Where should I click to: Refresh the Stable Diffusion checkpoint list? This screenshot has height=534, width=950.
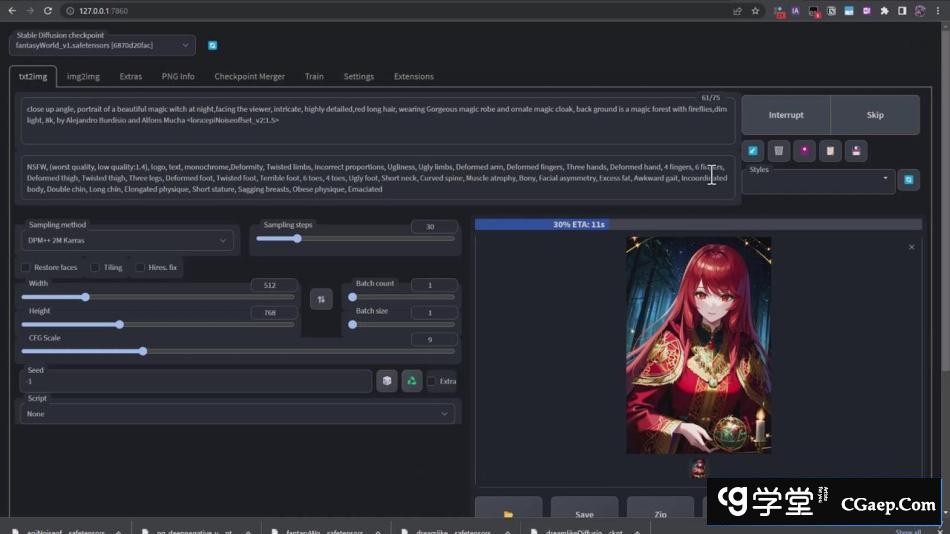click(x=212, y=45)
